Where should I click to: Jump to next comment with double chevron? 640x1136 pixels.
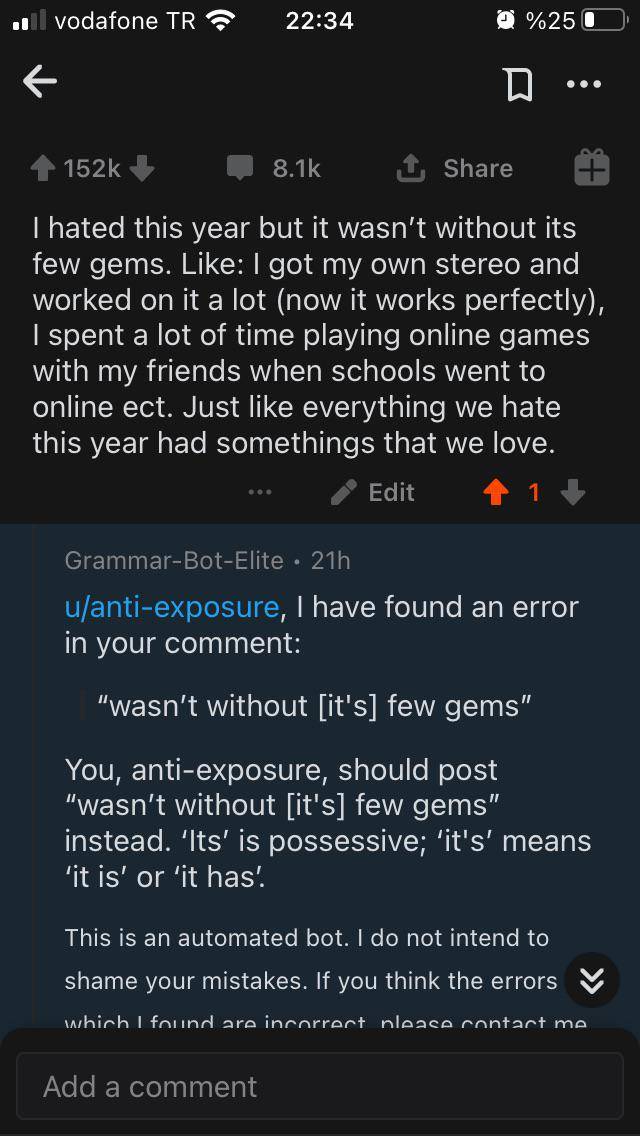click(x=592, y=981)
